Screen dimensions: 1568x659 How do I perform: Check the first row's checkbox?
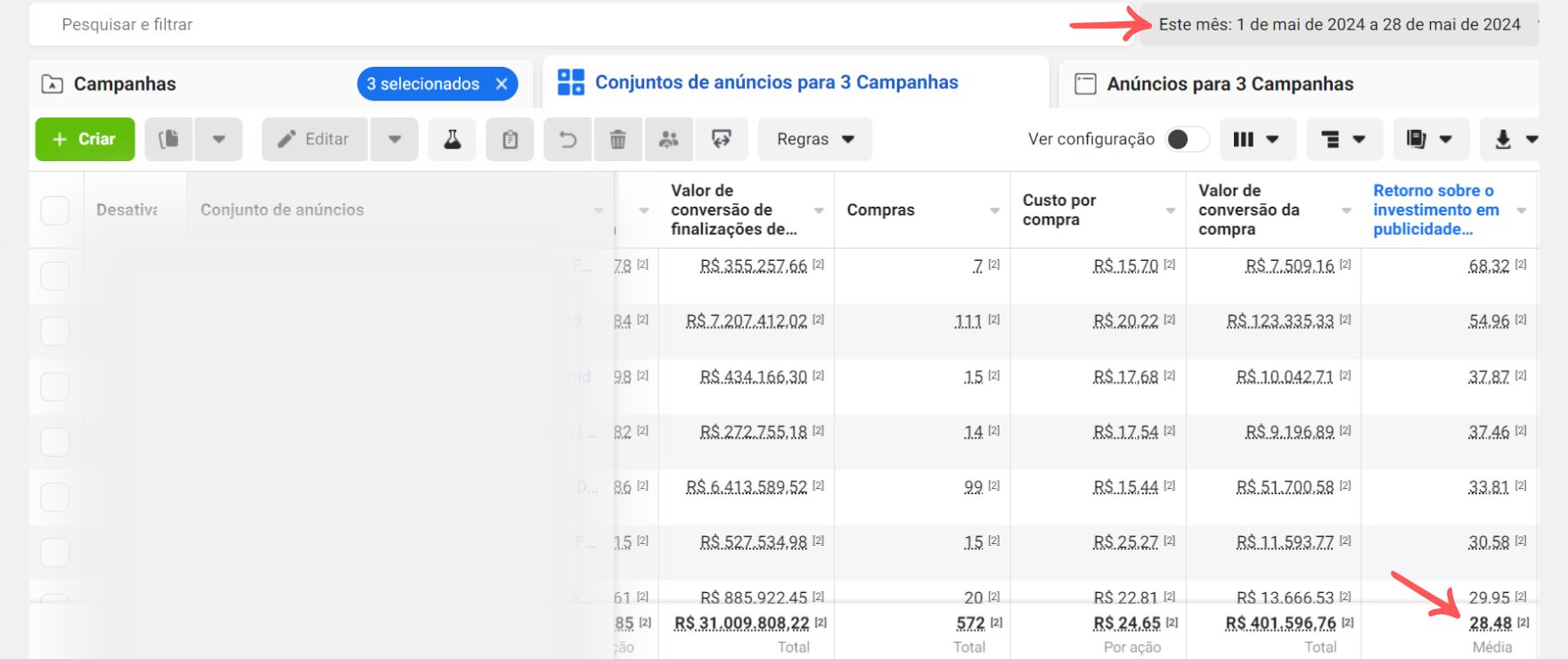tap(55, 276)
